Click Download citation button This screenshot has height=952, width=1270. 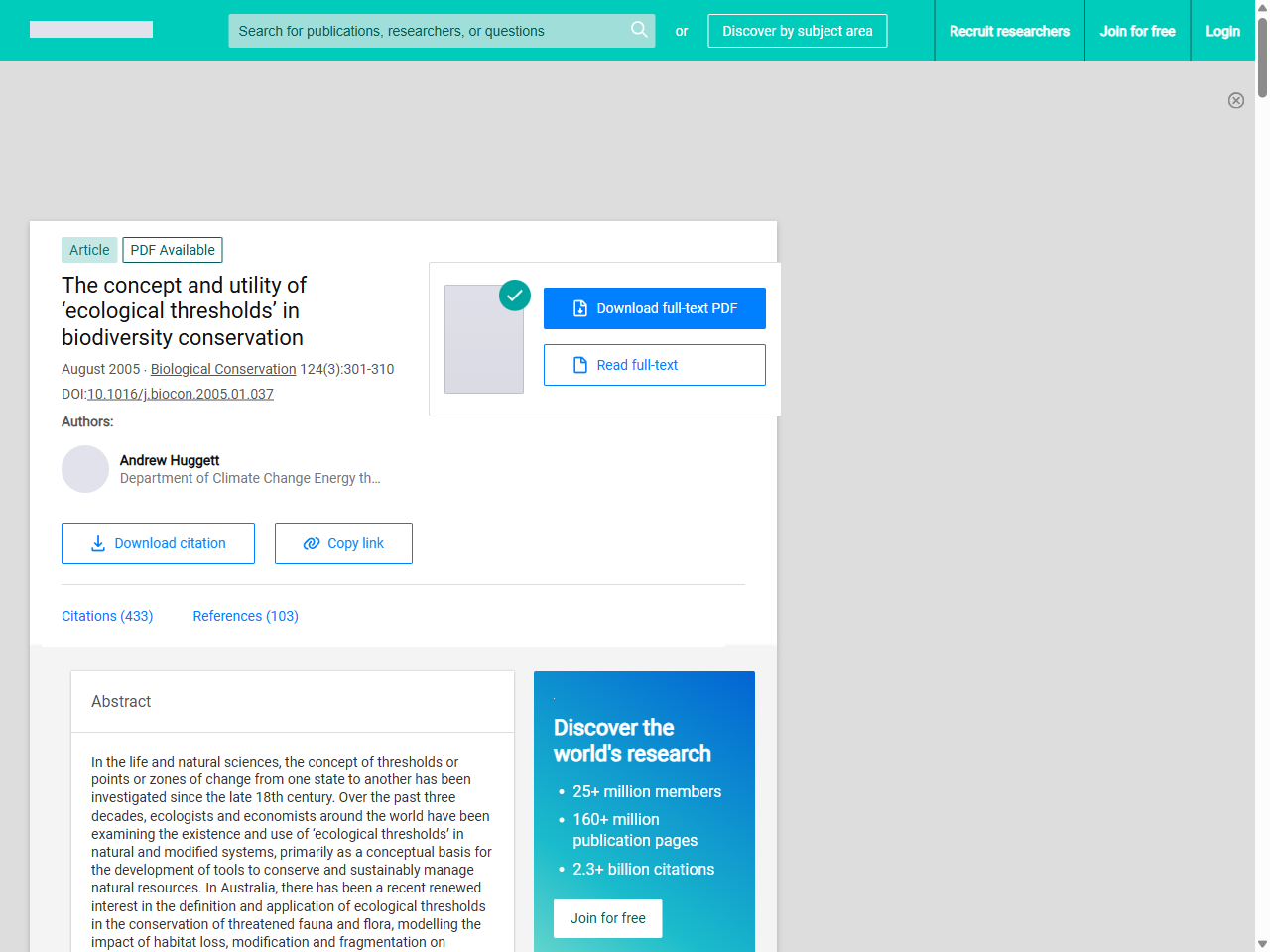(158, 543)
